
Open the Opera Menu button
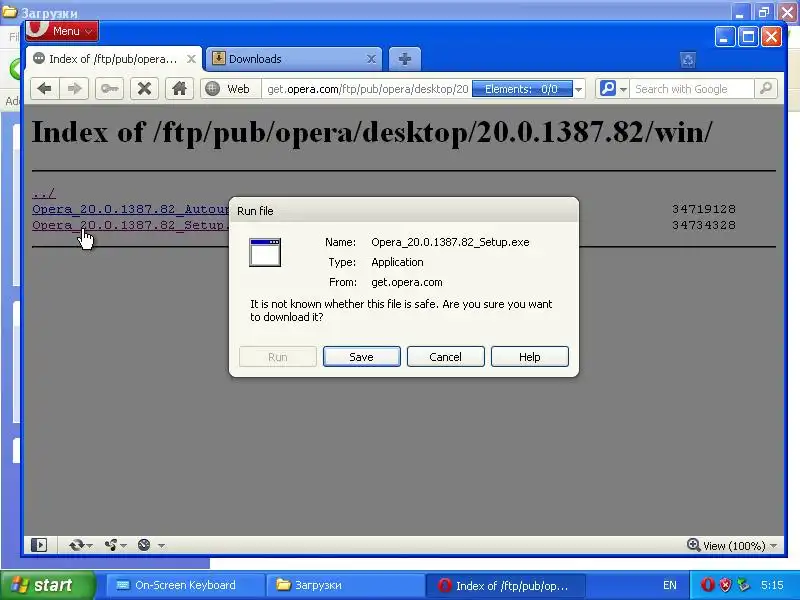pyautogui.click(x=62, y=31)
